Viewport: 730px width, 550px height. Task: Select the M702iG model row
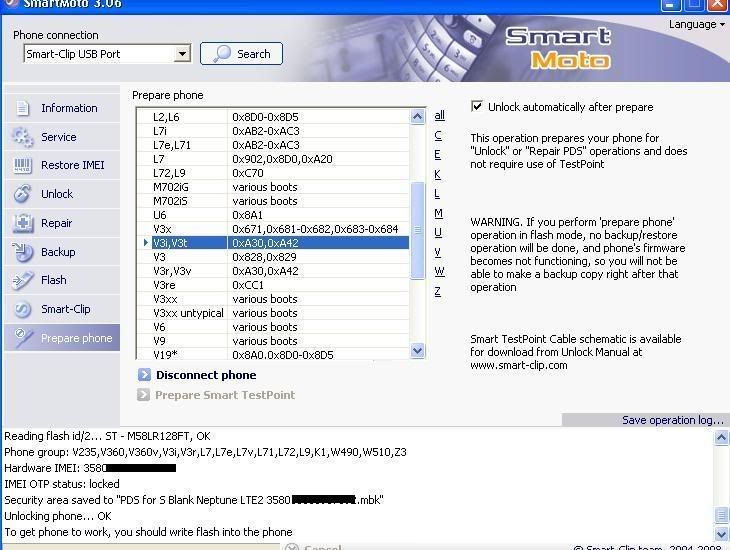(274, 187)
